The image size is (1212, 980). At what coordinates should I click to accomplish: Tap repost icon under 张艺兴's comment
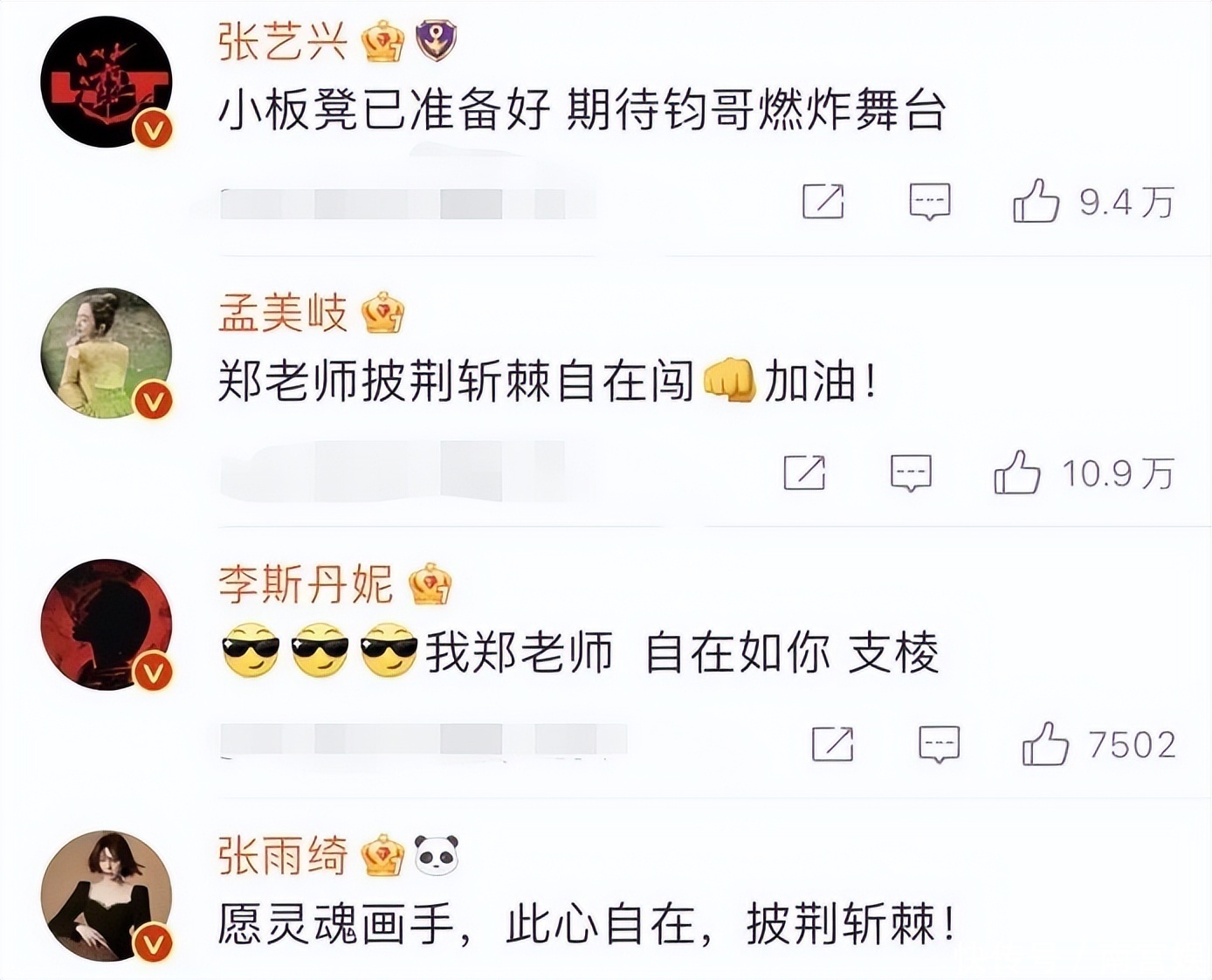[823, 202]
